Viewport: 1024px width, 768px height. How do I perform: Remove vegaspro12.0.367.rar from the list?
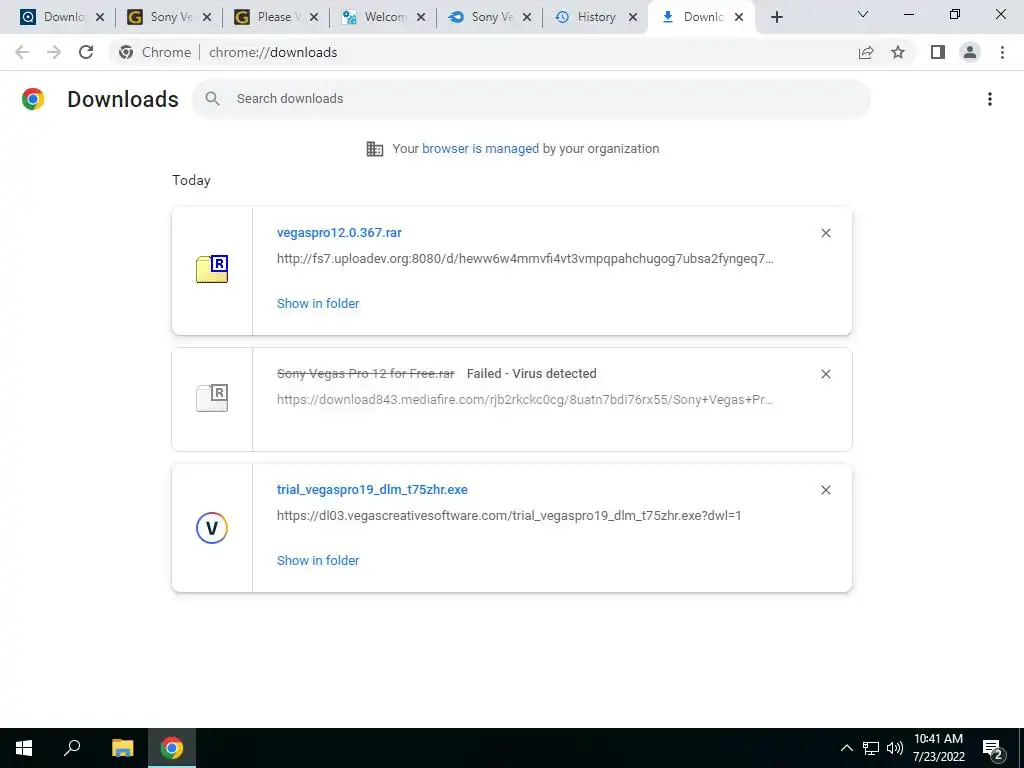click(826, 233)
